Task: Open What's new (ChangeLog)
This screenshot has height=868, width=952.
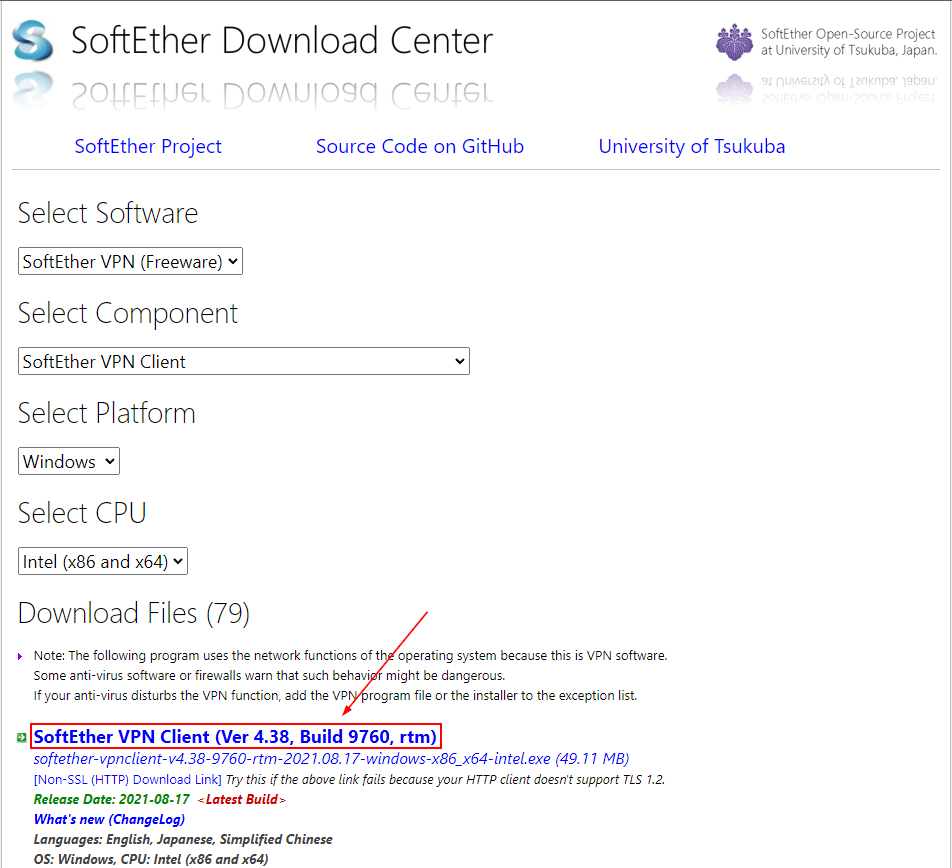Action: 109,819
